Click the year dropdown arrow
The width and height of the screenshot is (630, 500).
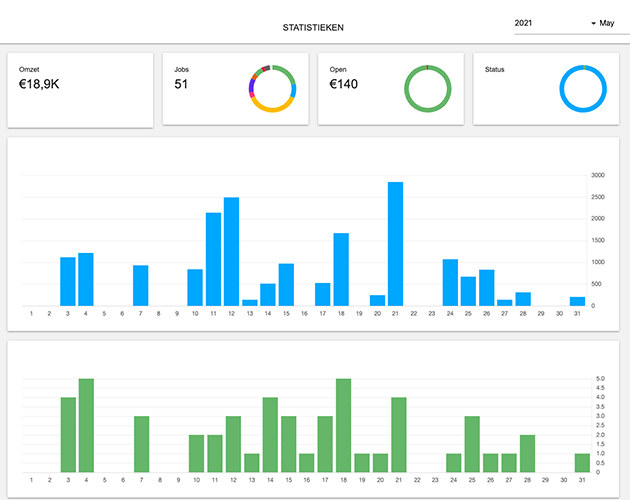point(593,23)
